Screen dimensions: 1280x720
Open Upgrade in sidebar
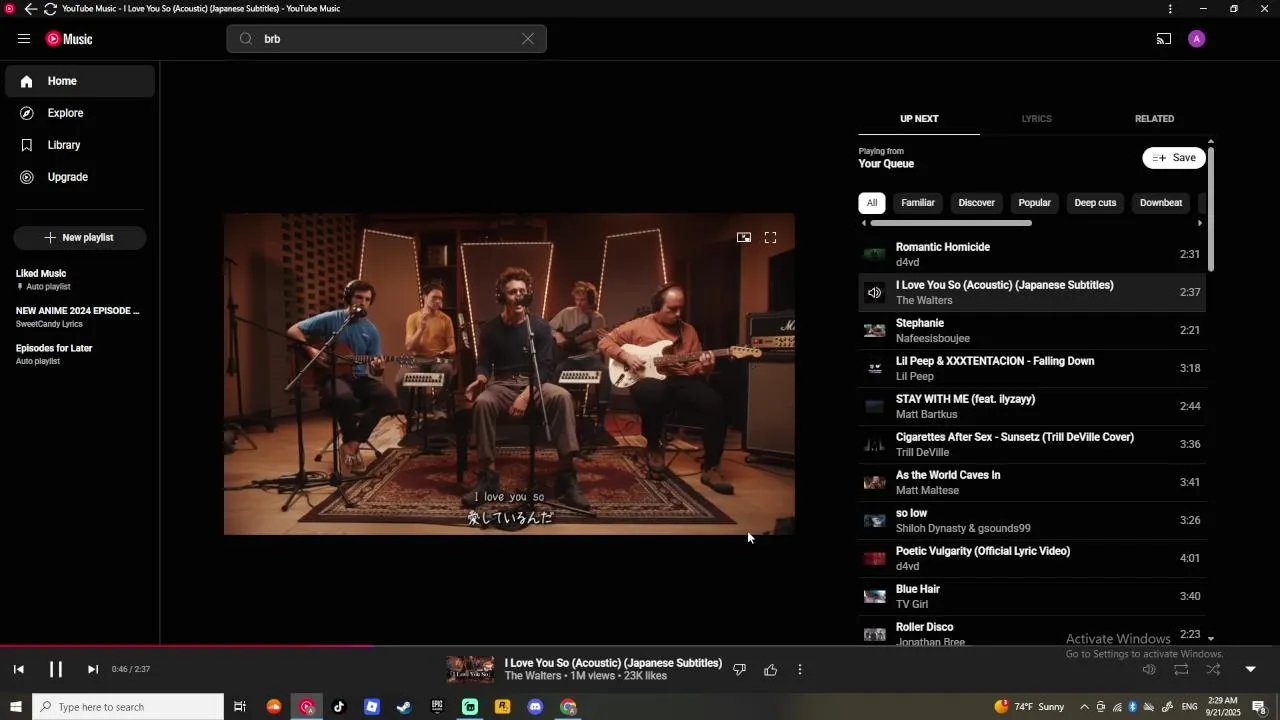click(x=80, y=177)
